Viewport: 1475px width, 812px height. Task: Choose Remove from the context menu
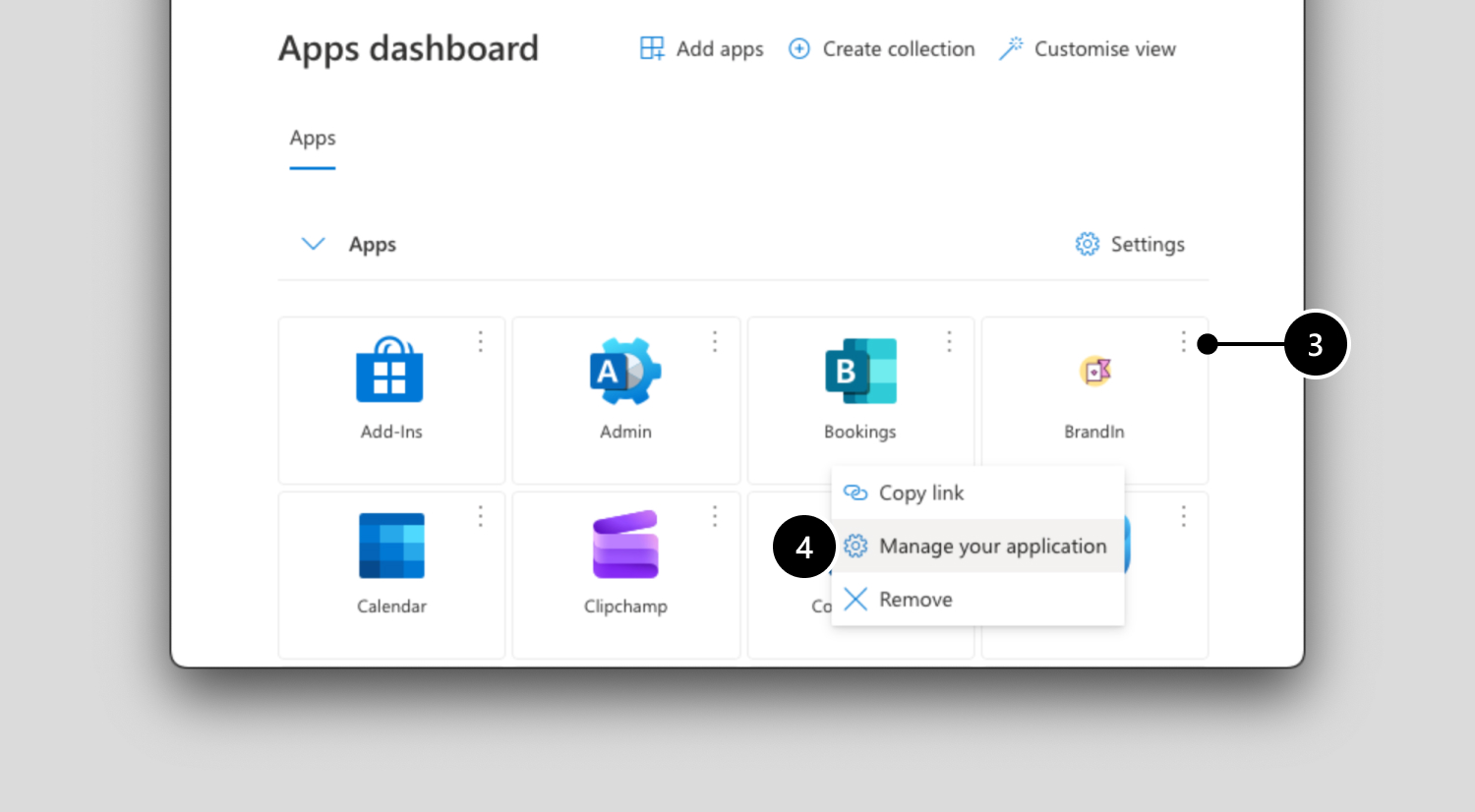pos(977,599)
